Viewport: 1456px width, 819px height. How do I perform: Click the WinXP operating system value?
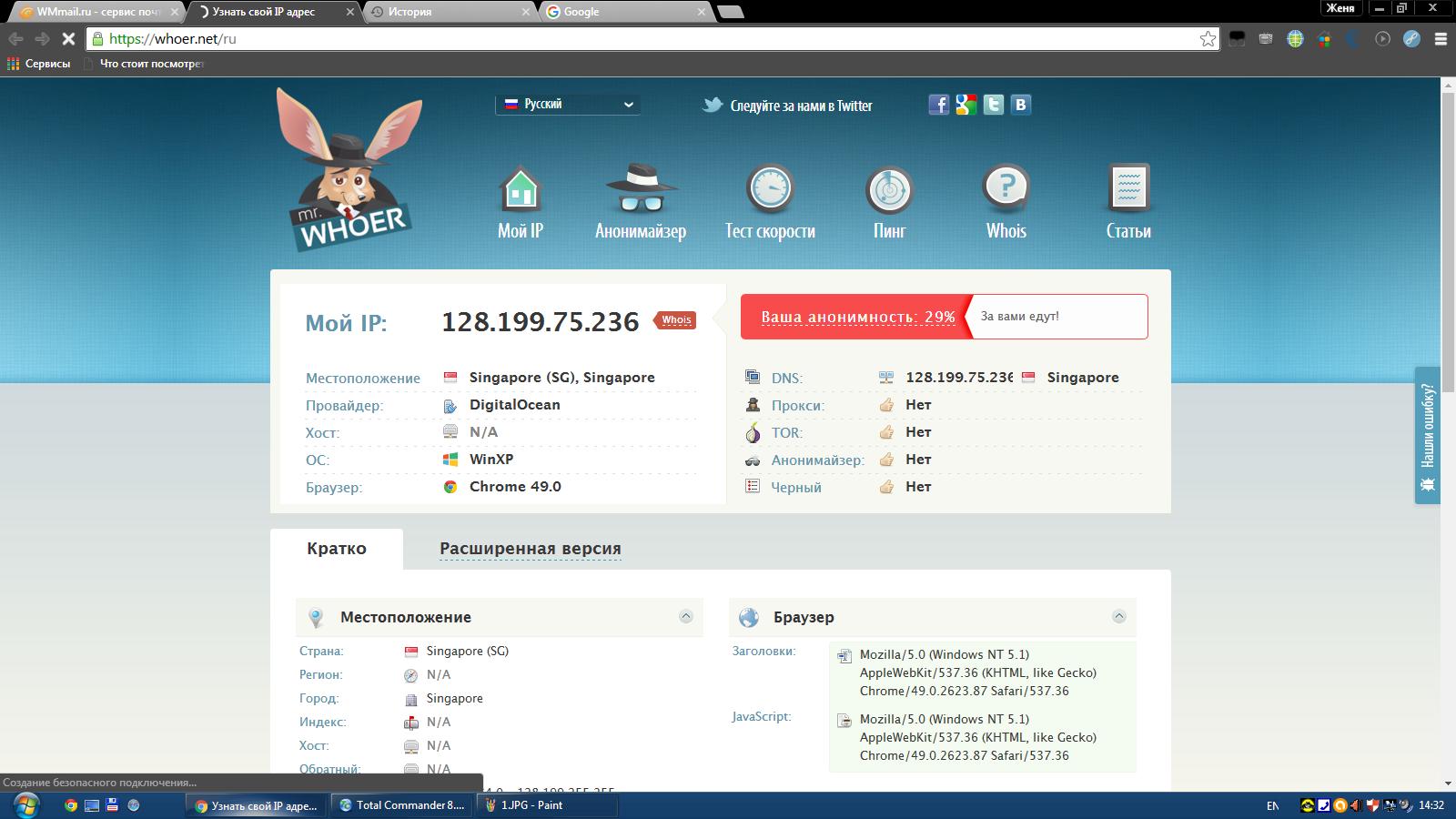[x=491, y=460]
